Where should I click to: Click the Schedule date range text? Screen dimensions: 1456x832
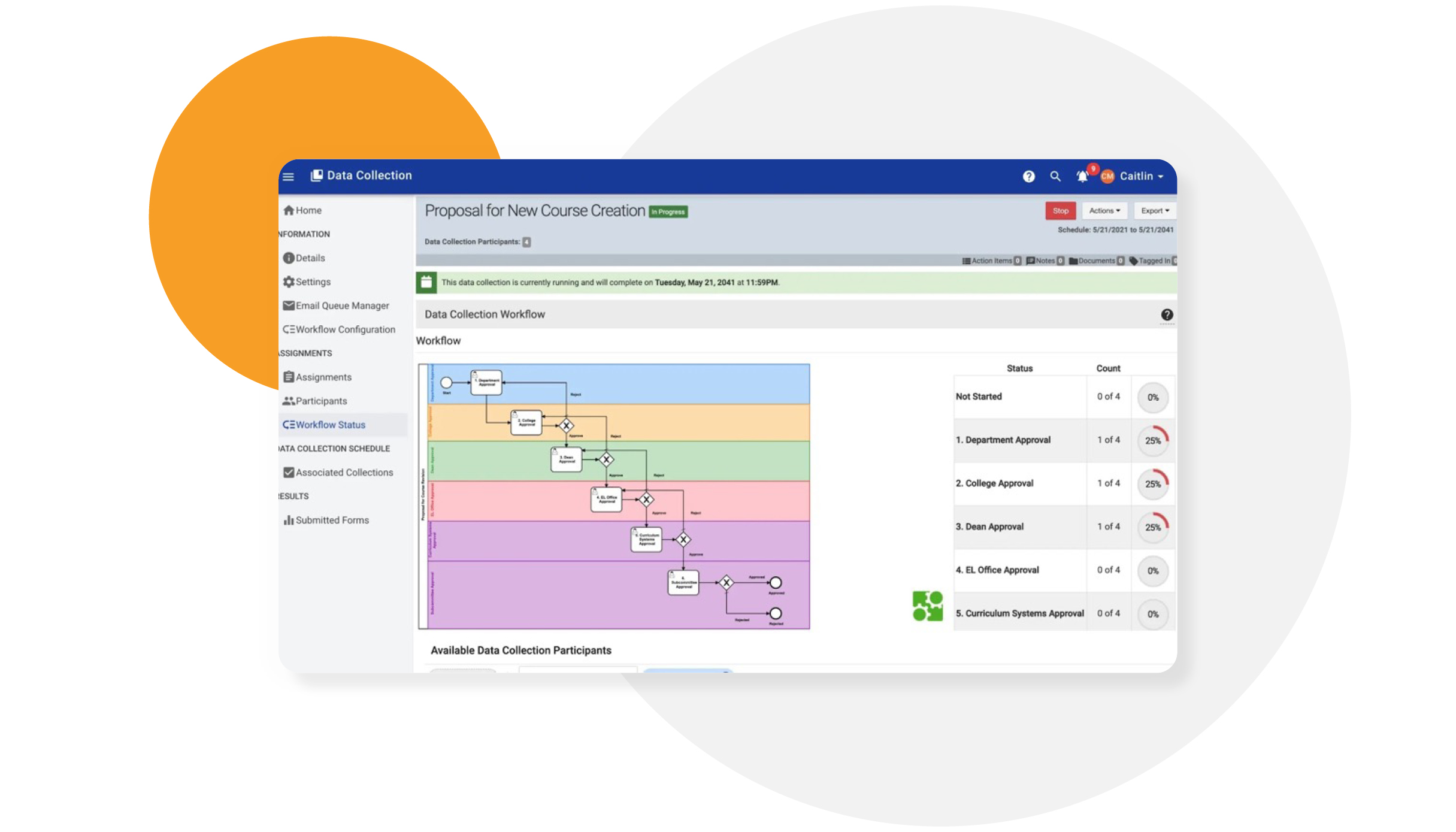click(1115, 230)
